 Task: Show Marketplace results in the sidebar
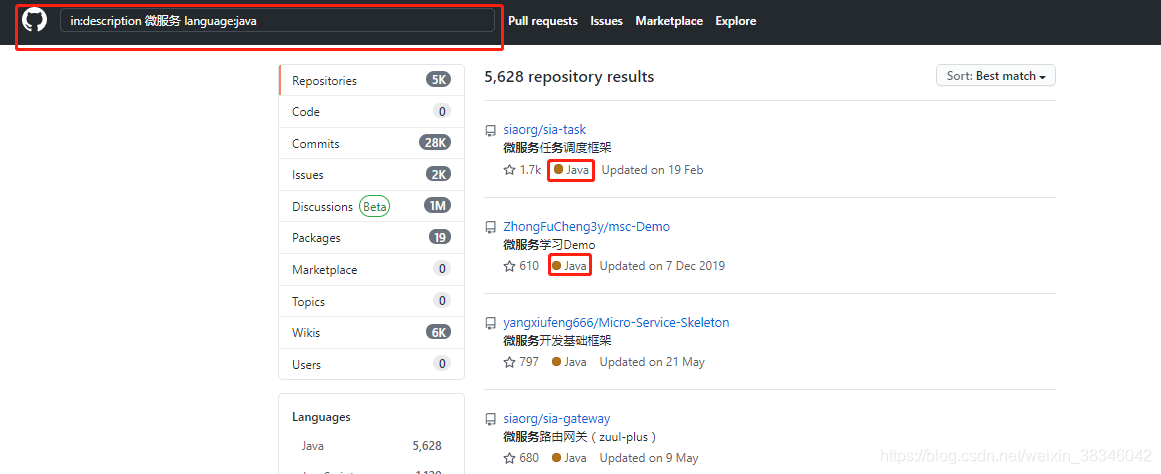click(372, 270)
